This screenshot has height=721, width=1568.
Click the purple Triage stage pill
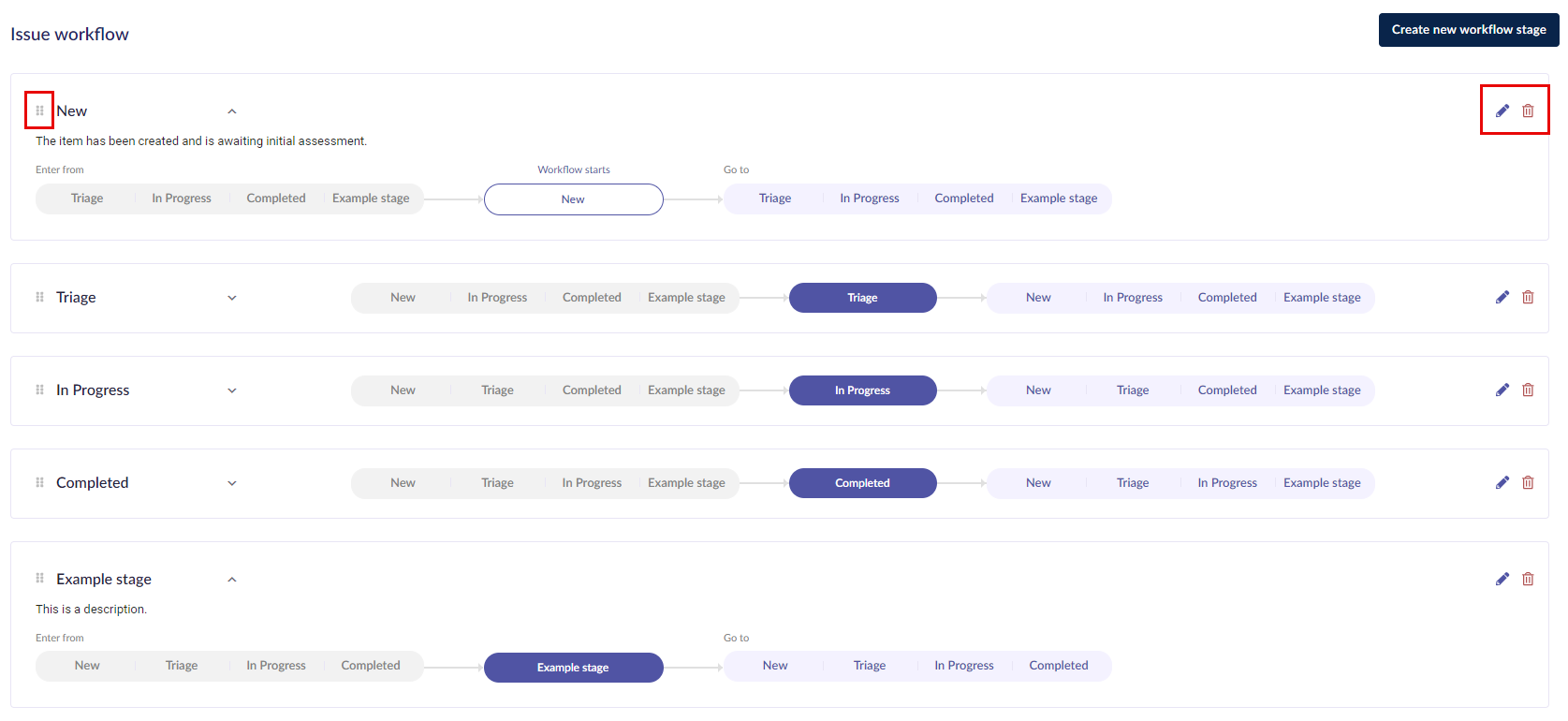tap(863, 298)
